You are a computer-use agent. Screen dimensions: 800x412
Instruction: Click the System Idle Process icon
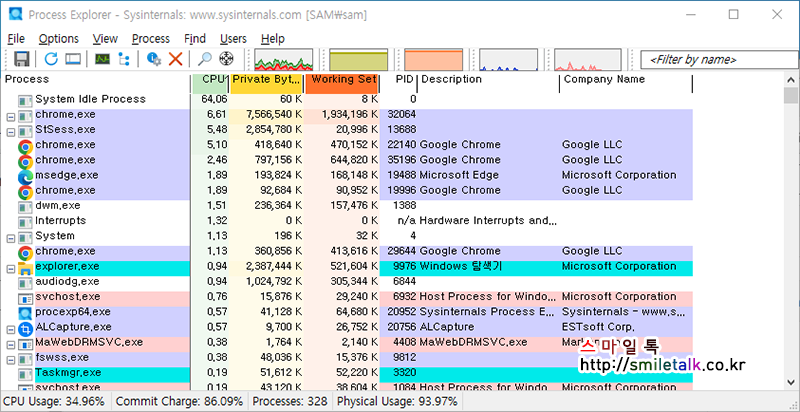click(x=26, y=101)
